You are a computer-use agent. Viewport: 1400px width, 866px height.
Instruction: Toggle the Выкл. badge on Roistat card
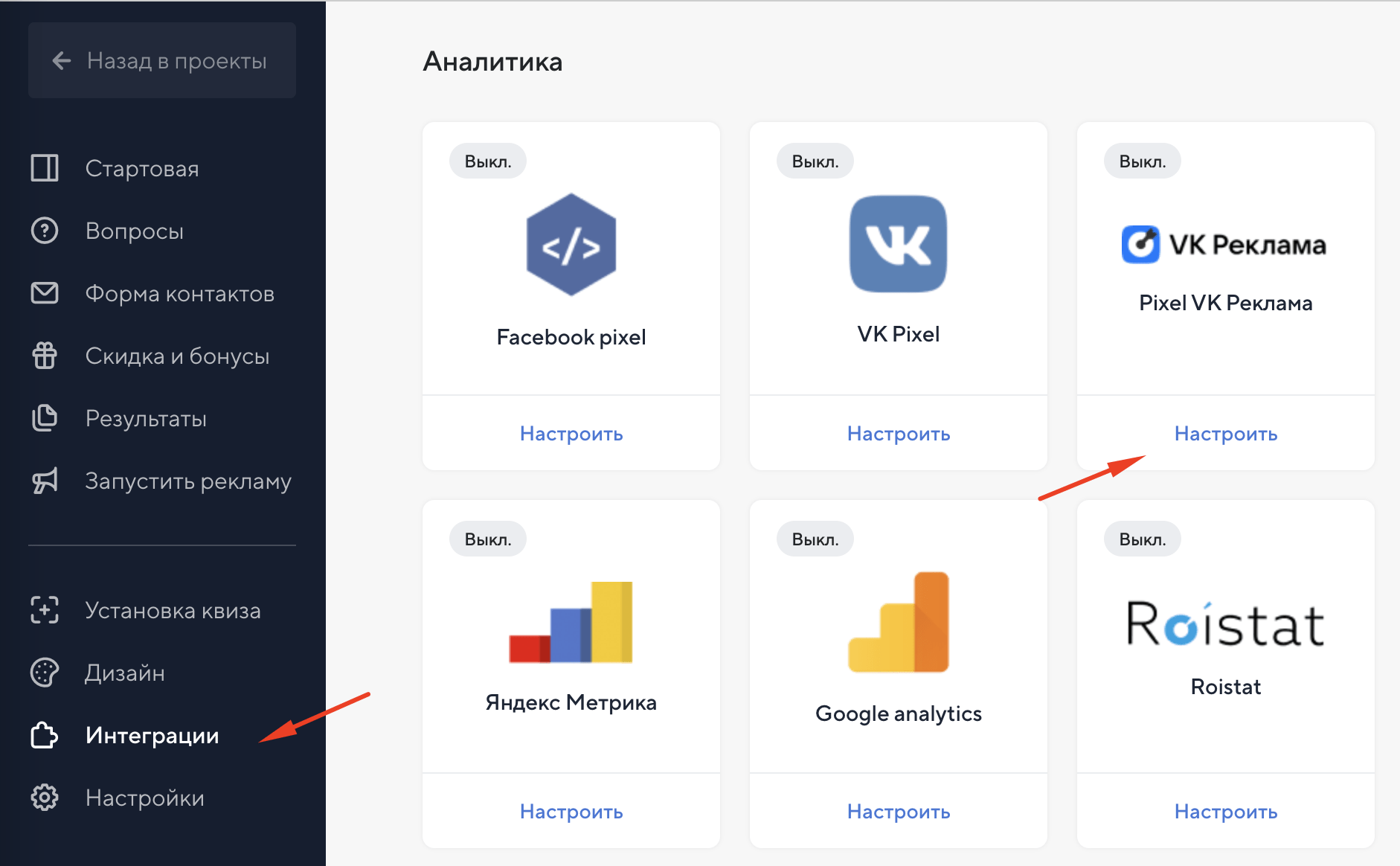(x=1142, y=539)
